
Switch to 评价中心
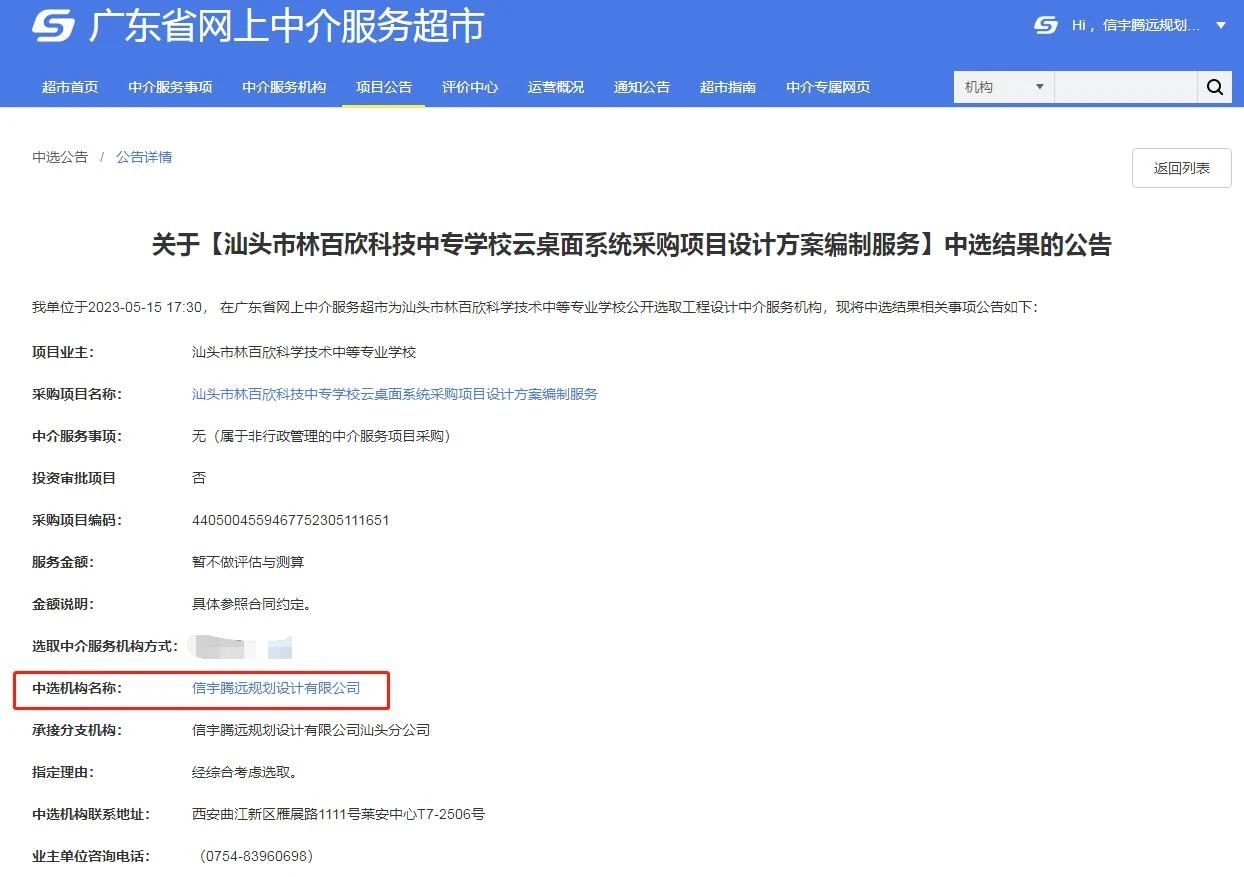point(470,87)
